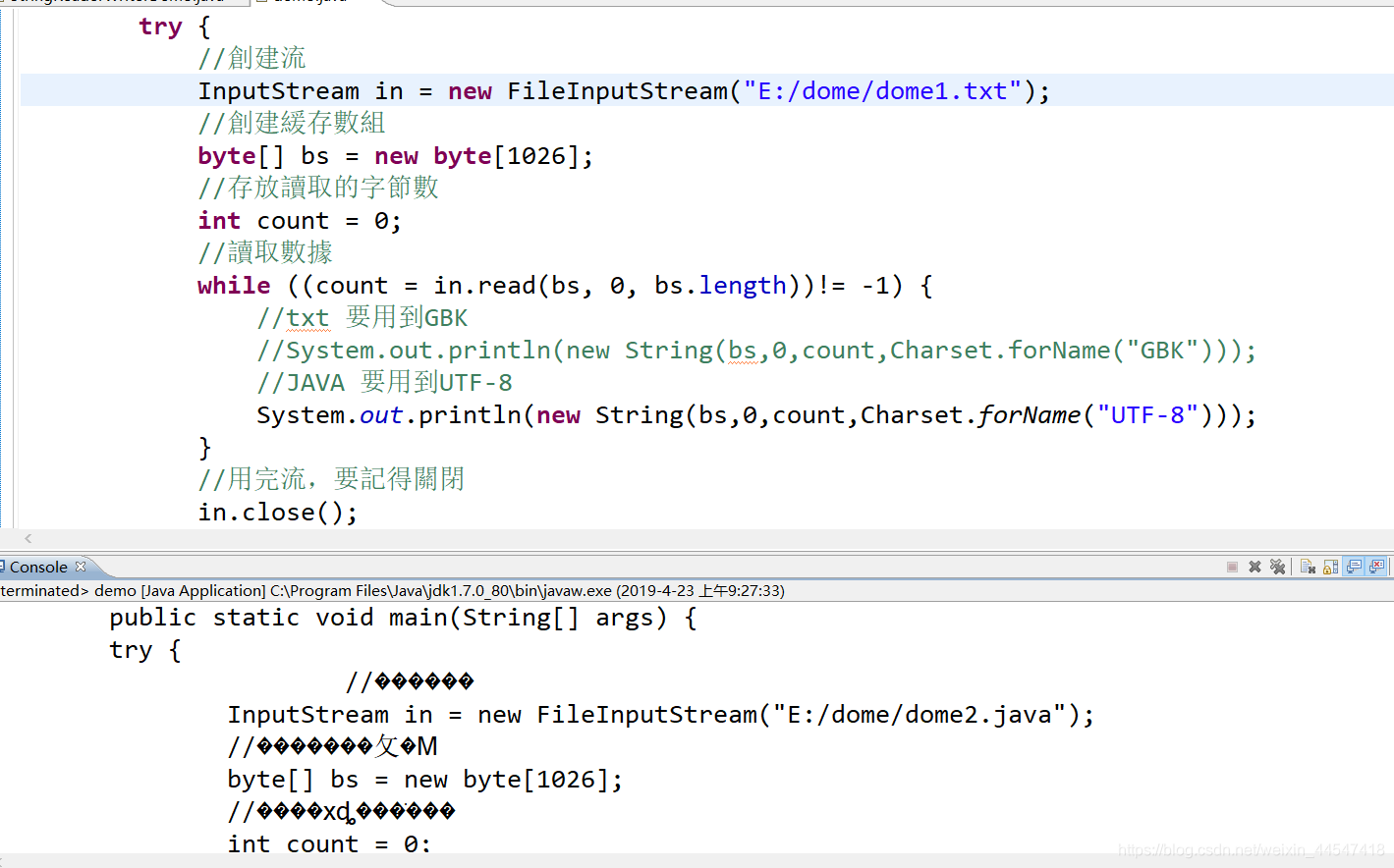Click the disabled Terminate square button
This screenshot has height=868, width=1394.
click(1232, 567)
